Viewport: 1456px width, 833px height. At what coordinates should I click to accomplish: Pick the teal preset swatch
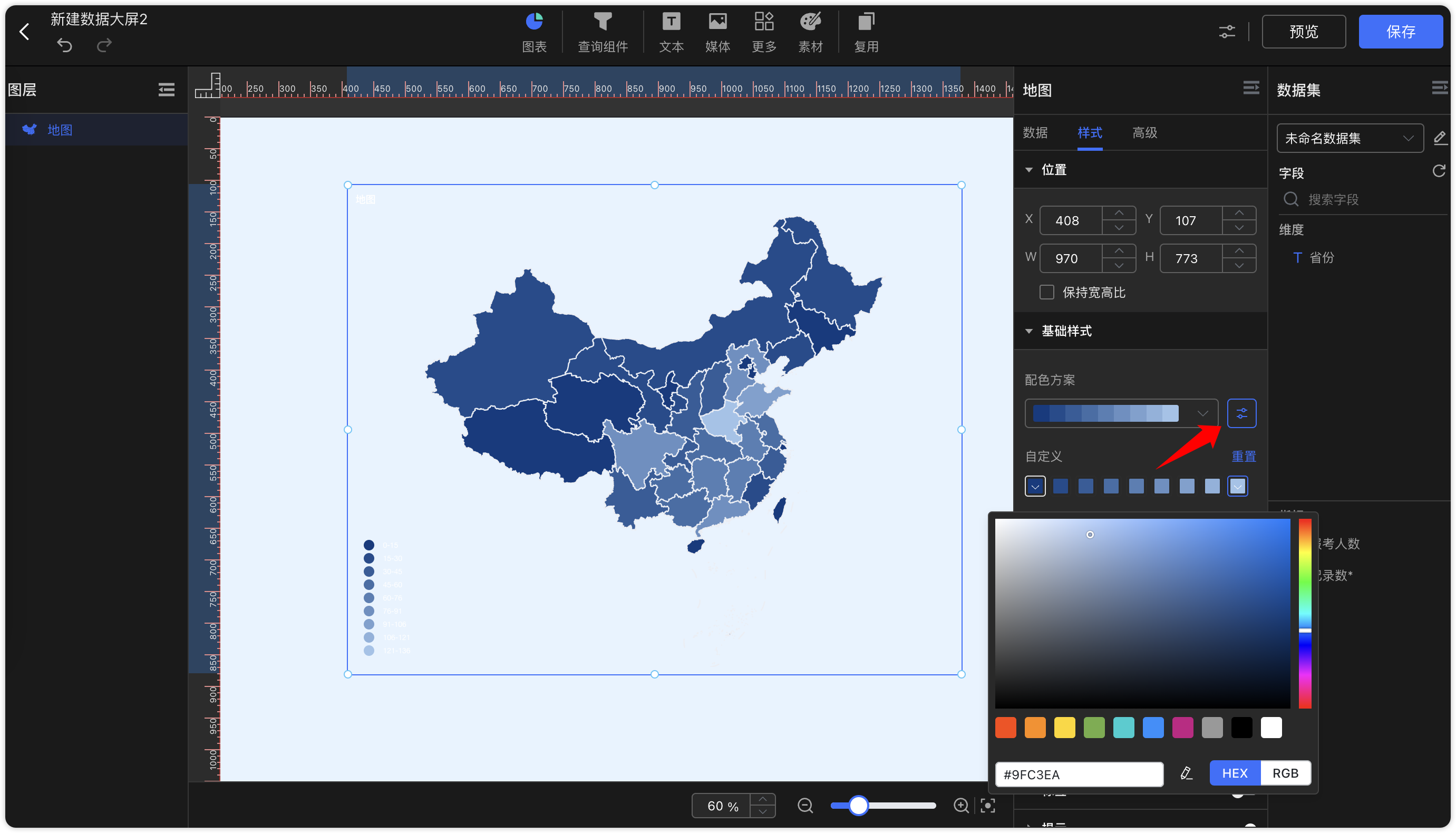pyautogui.click(x=1123, y=728)
